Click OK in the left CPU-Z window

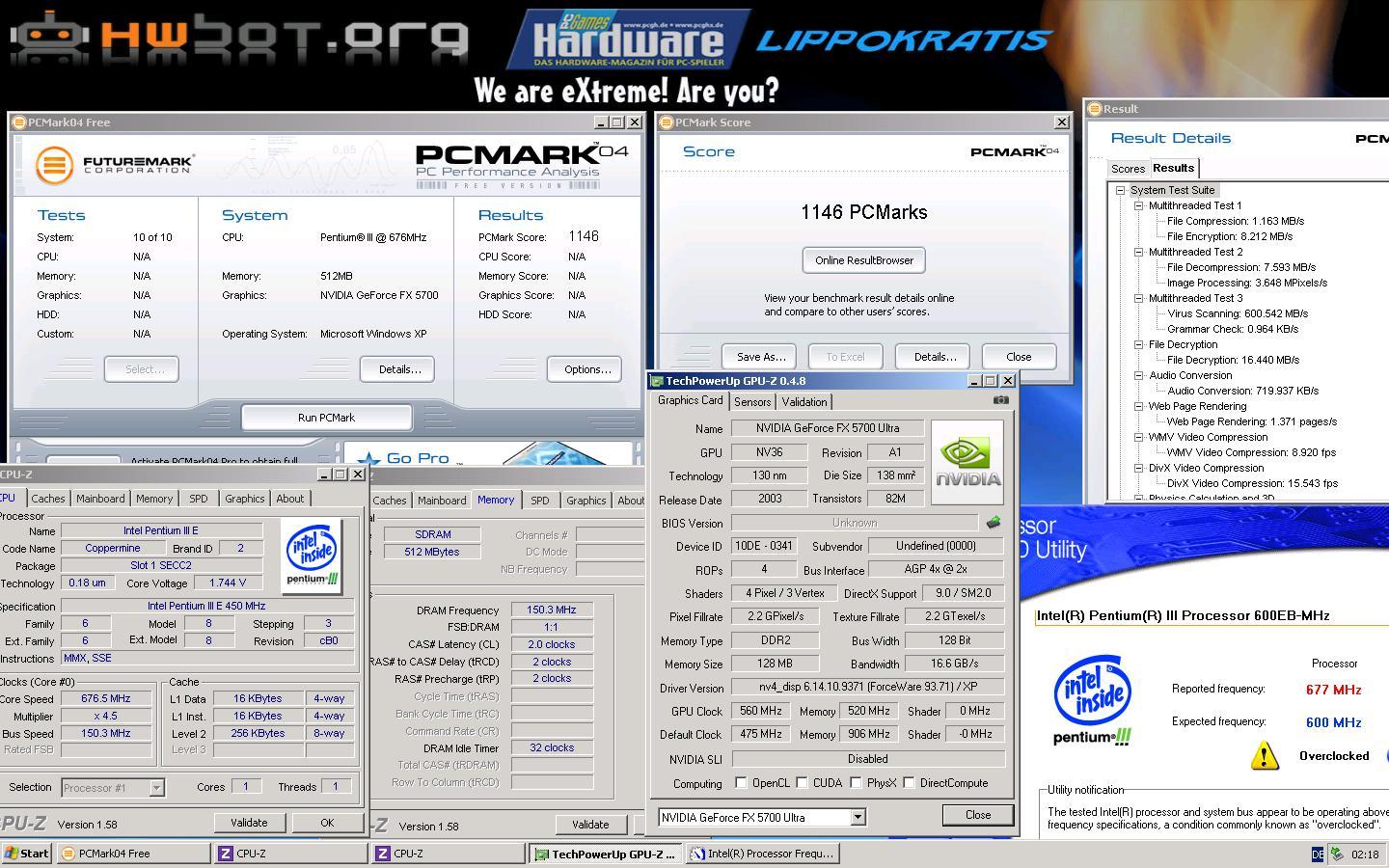pos(327,823)
